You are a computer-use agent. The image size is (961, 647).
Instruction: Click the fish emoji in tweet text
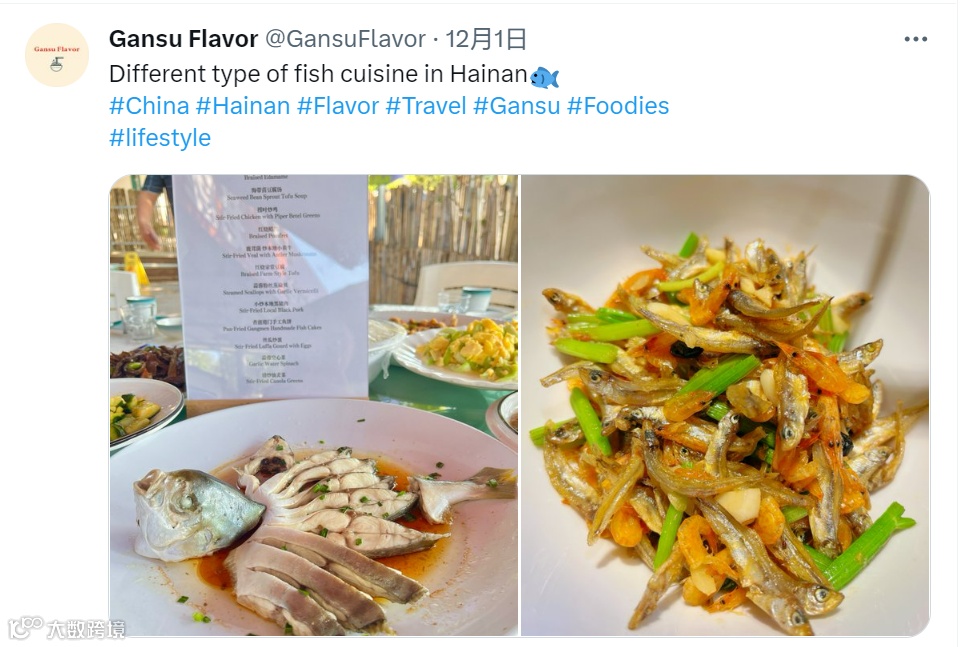(544, 77)
